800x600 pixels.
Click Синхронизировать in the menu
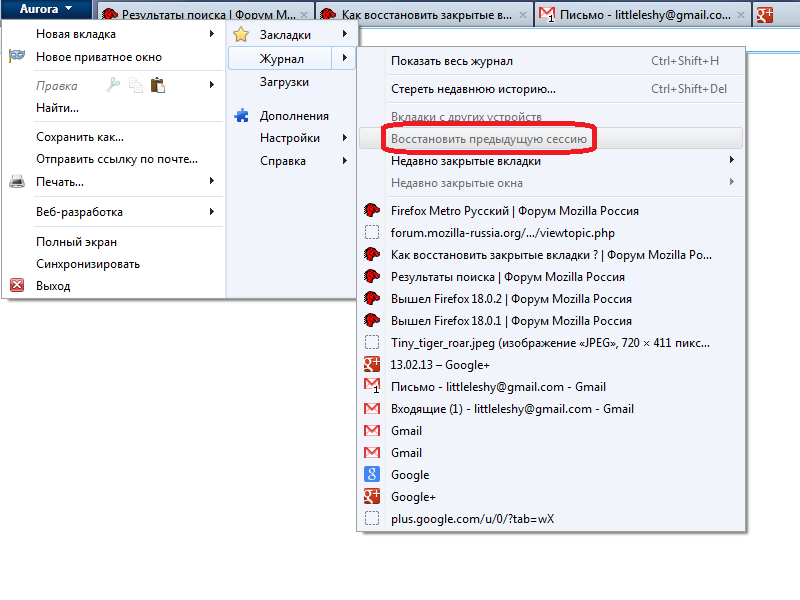point(88,264)
